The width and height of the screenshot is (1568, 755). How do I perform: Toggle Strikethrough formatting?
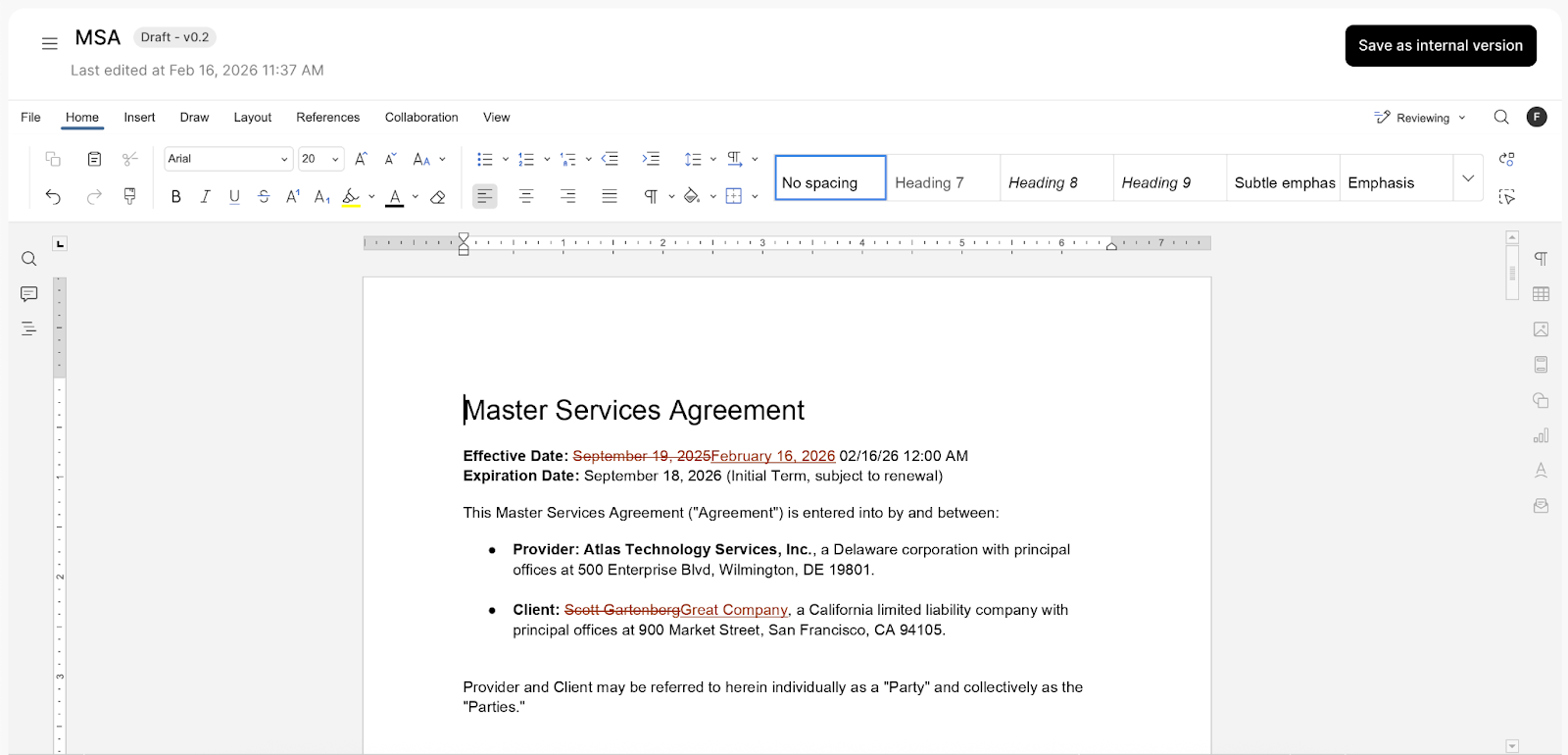click(264, 197)
